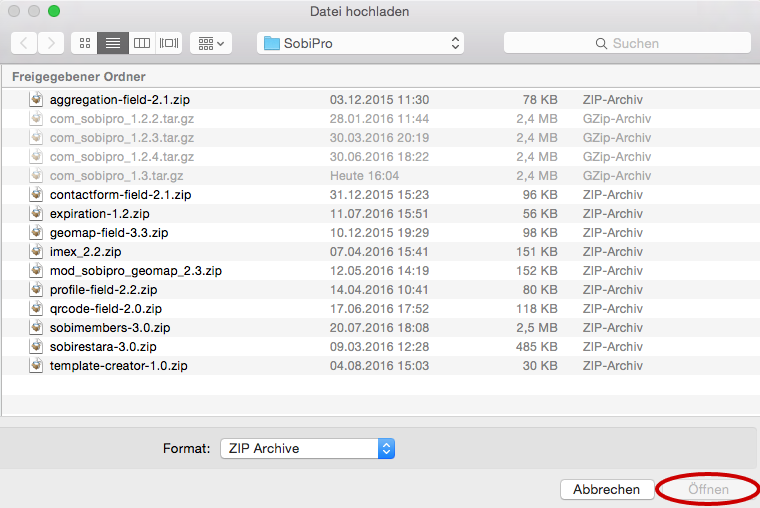Switch to icon grid view
This screenshot has width=760, height=508.
pyautogui.click(x=85, y=44)
